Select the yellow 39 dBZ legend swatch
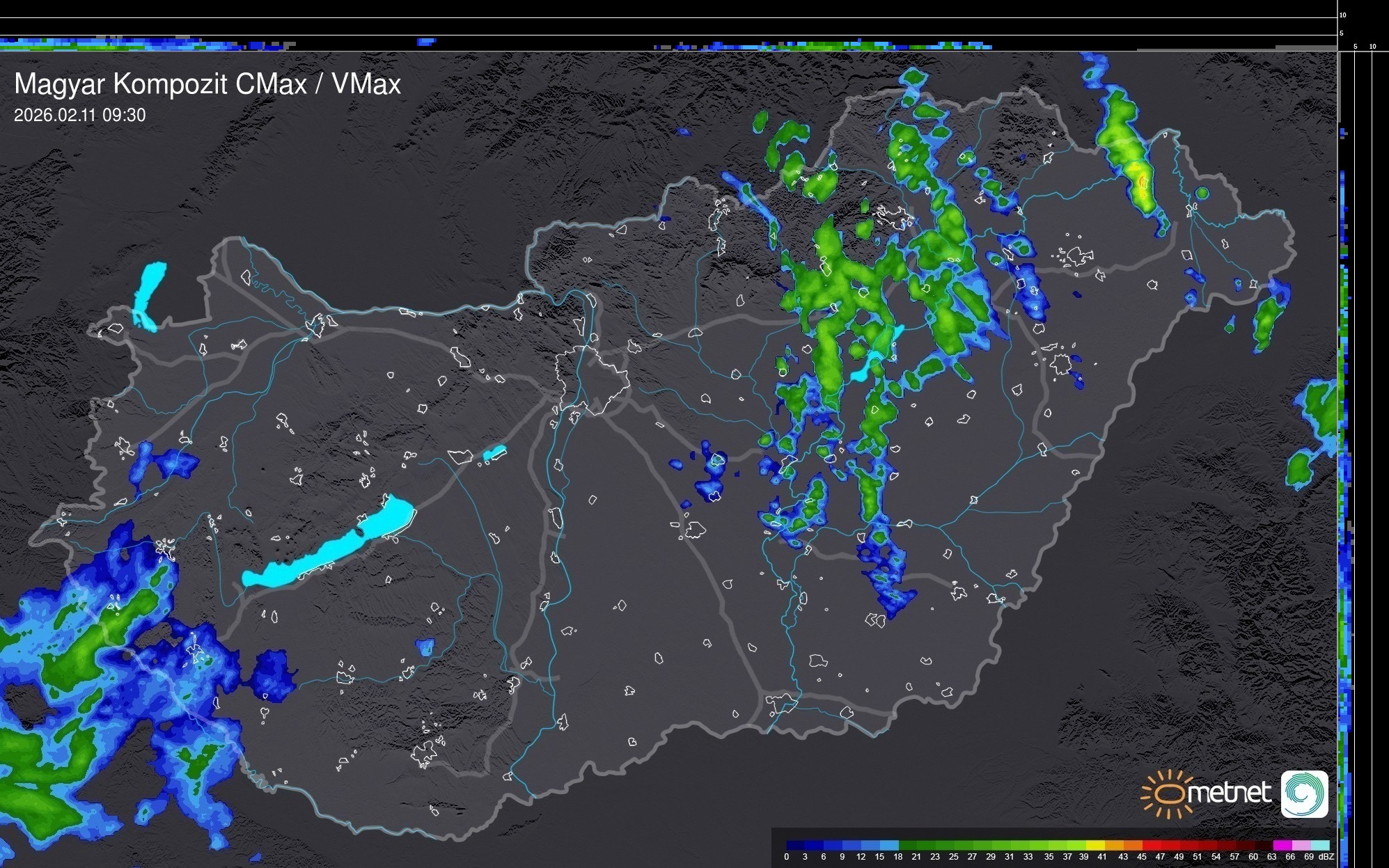 point(1095,845)
